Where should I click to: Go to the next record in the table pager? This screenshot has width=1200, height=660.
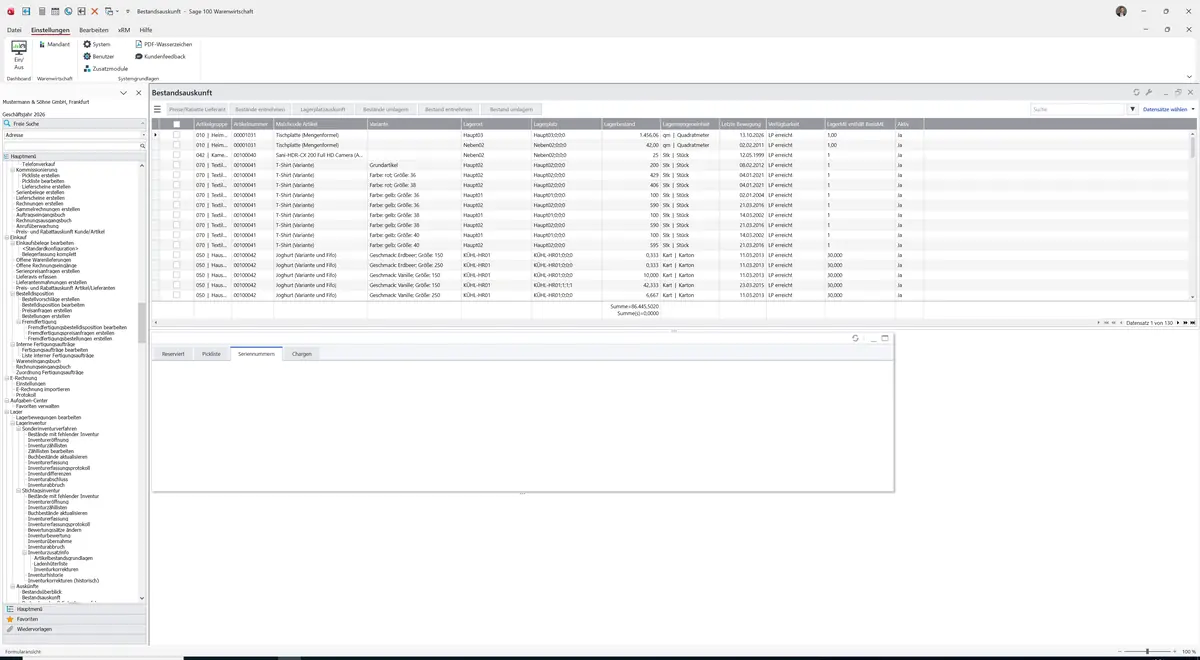1179,323
